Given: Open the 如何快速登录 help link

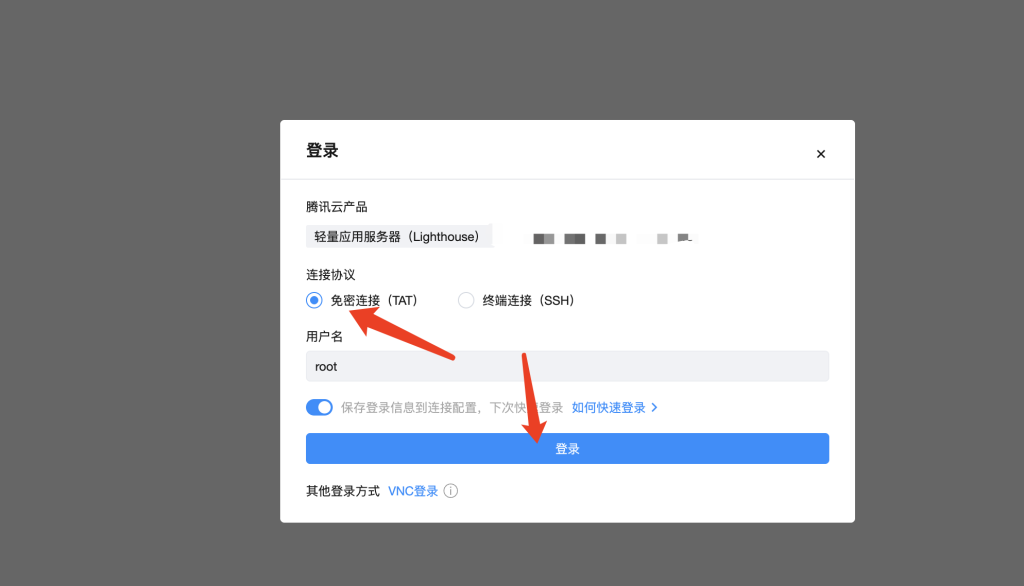Looking at the screenshot, I should pos(615,408).
